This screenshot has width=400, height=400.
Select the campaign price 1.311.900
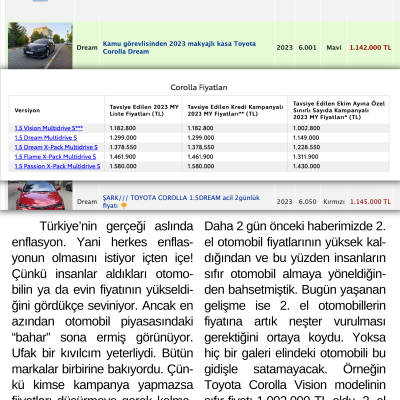click(306, 157)
